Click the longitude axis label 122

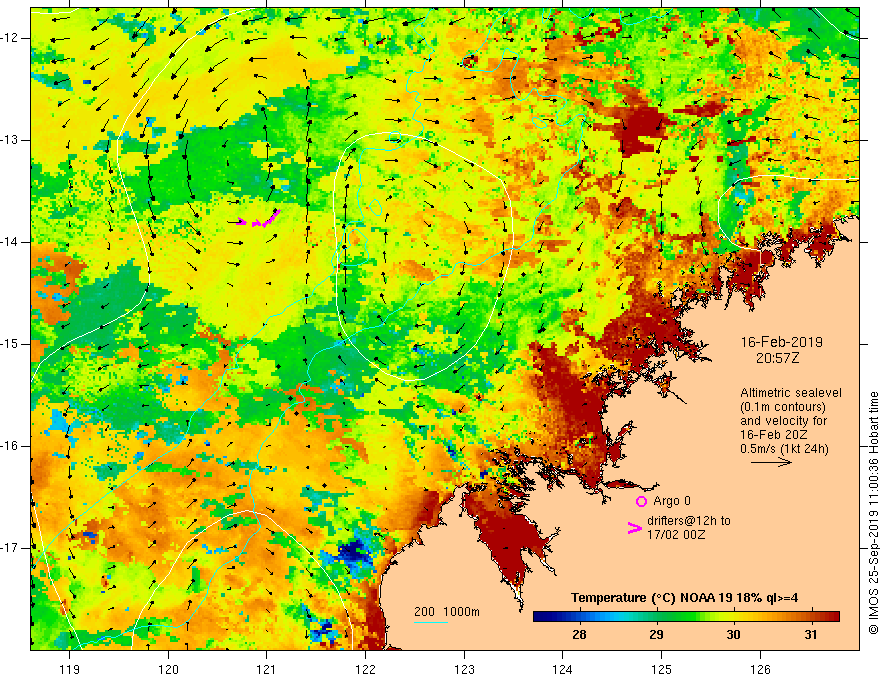(x=365, y=669)
